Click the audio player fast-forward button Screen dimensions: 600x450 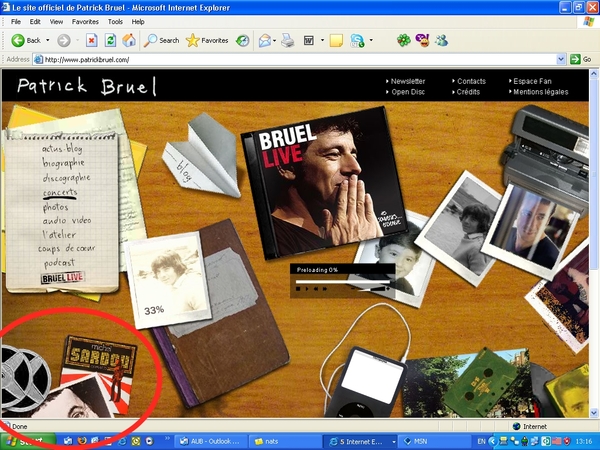[x=325, y=289]
